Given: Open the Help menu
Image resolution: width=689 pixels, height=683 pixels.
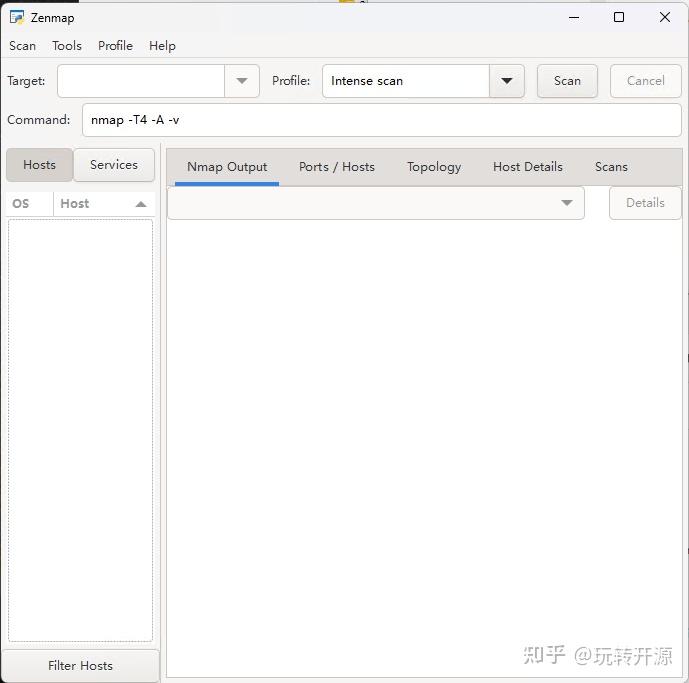Looking at the screenshot, I should click(x=162, y=46).
